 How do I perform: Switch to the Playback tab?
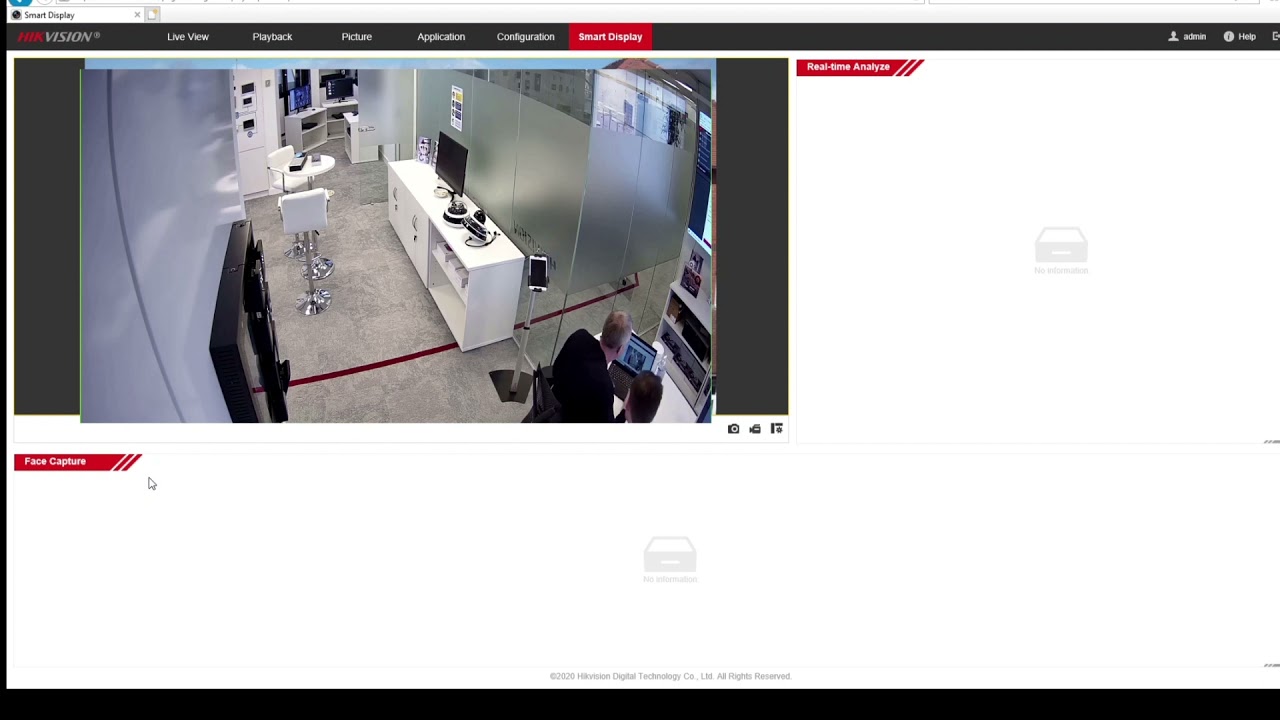(272, 37)
